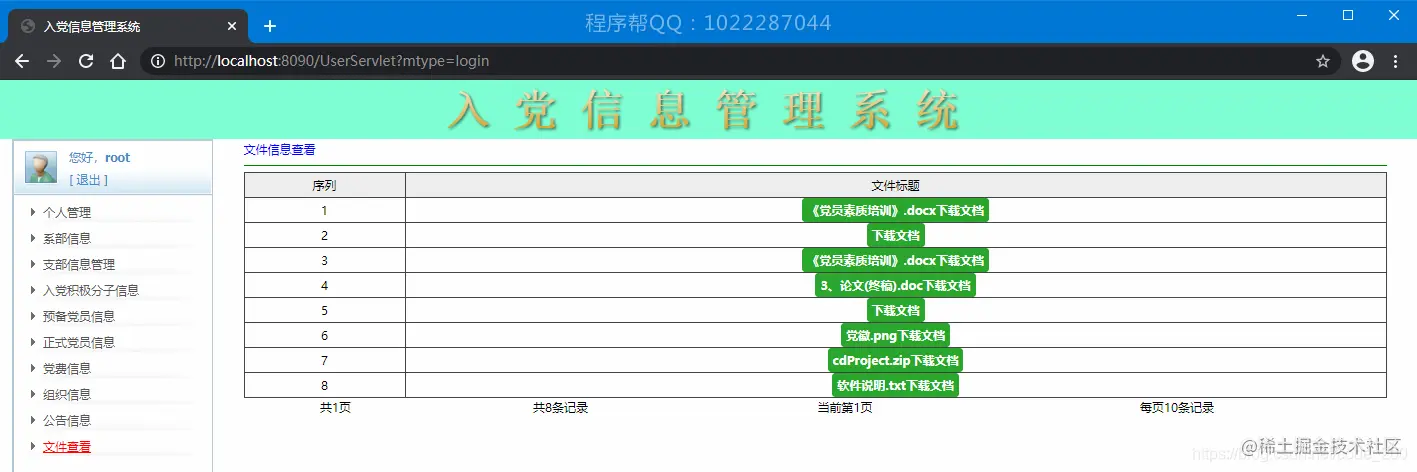Expand 公告信息 arrow in sidebar
This screenshot has height=472, width=1417.
tap(33, 420)
